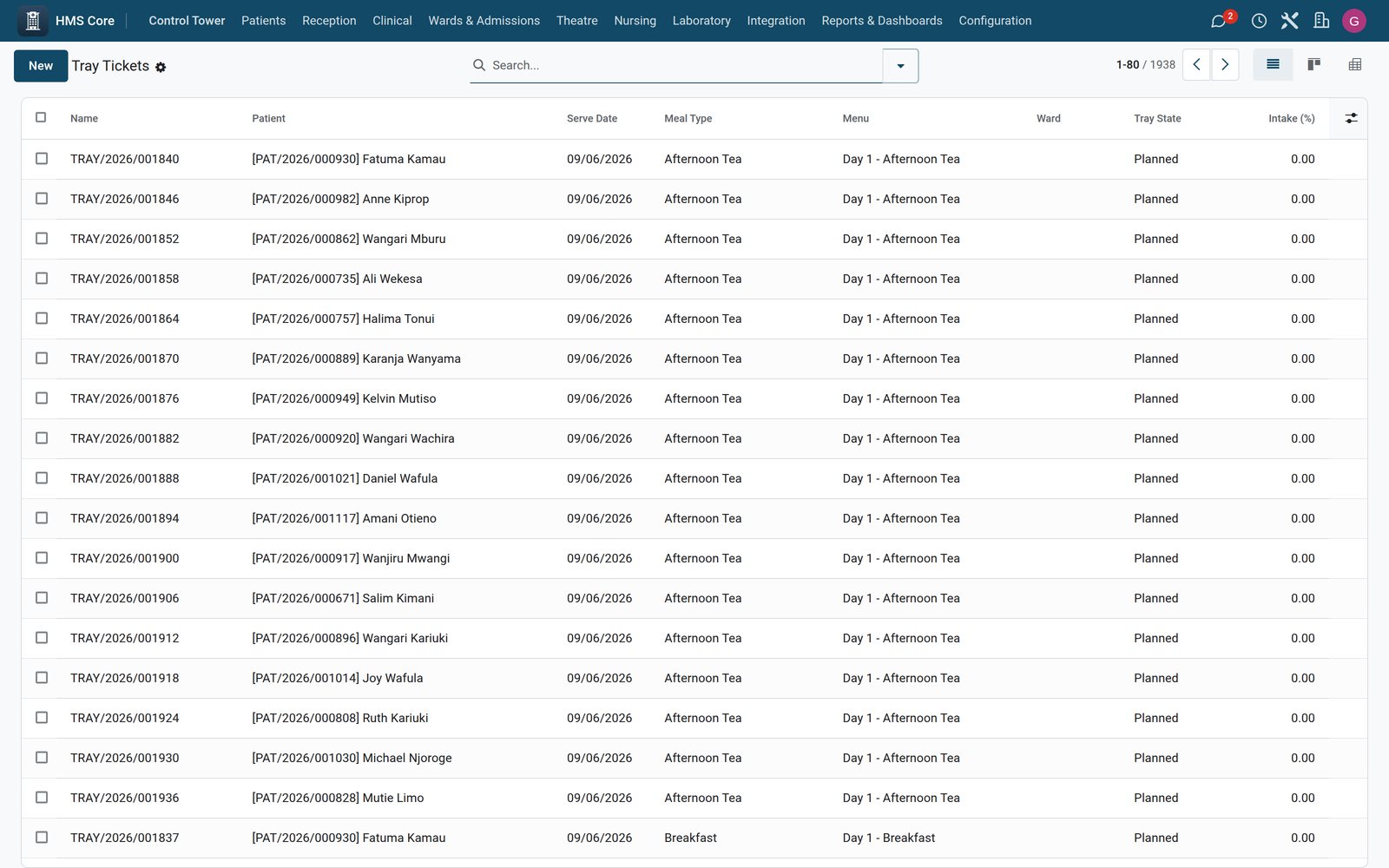
Task: Open the Reports & Dashboards menu
Action: click(881, 21)
